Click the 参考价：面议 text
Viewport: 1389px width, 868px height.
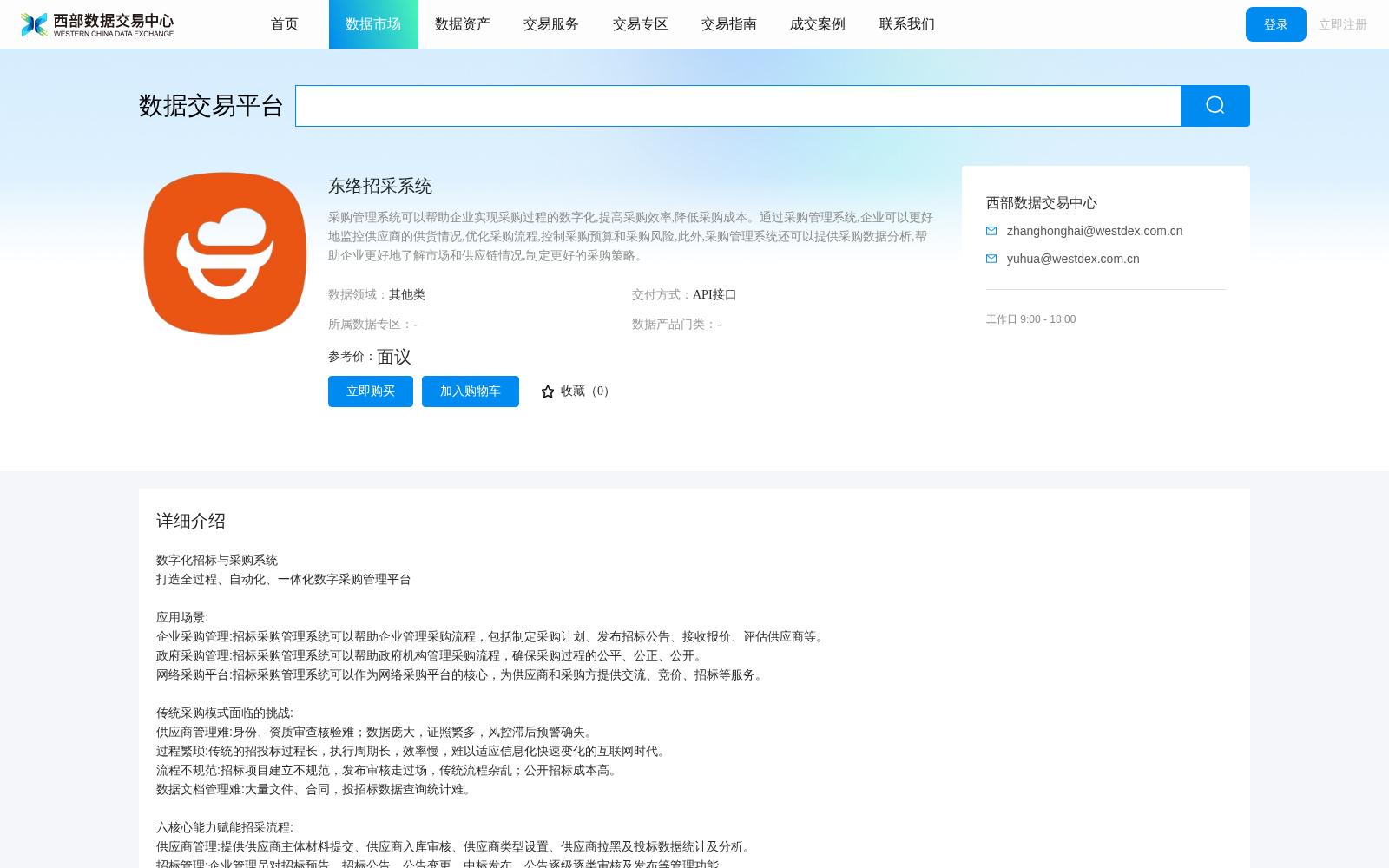point(370,357)
